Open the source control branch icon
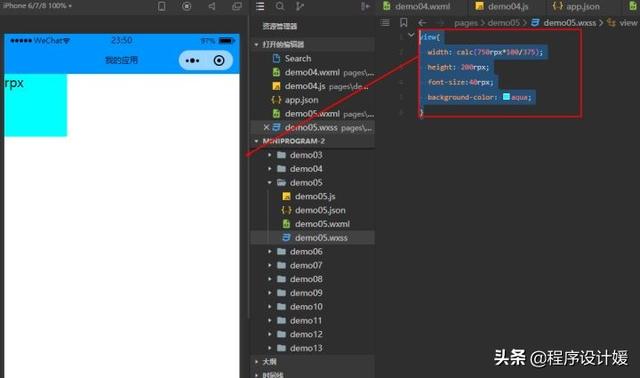This screenshot has height=378, width=640. [300, 6]
